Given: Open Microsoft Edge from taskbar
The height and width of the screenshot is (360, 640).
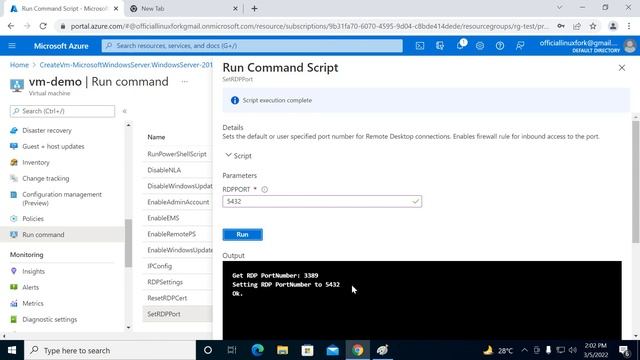Looking at the screenshot, I should pyautogui.click(x=258, y=350).
